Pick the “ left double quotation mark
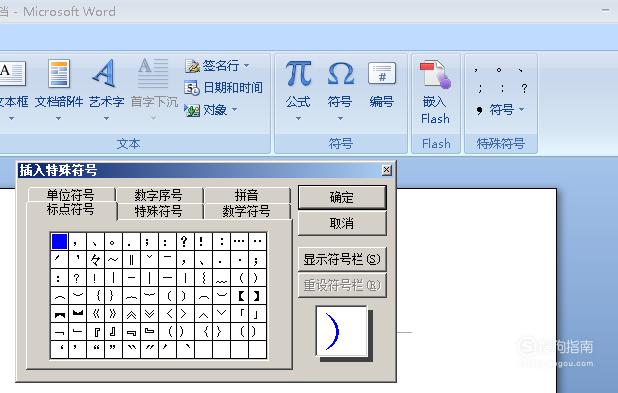 coord(95,349)
